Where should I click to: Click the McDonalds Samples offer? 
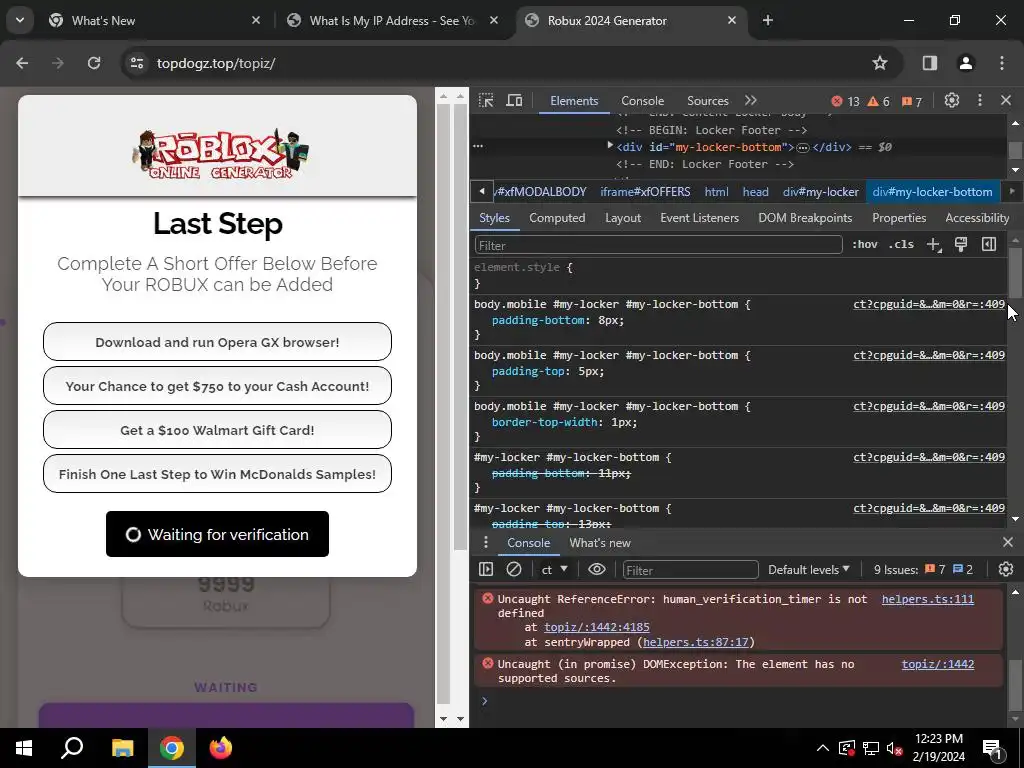click(217, 474)
